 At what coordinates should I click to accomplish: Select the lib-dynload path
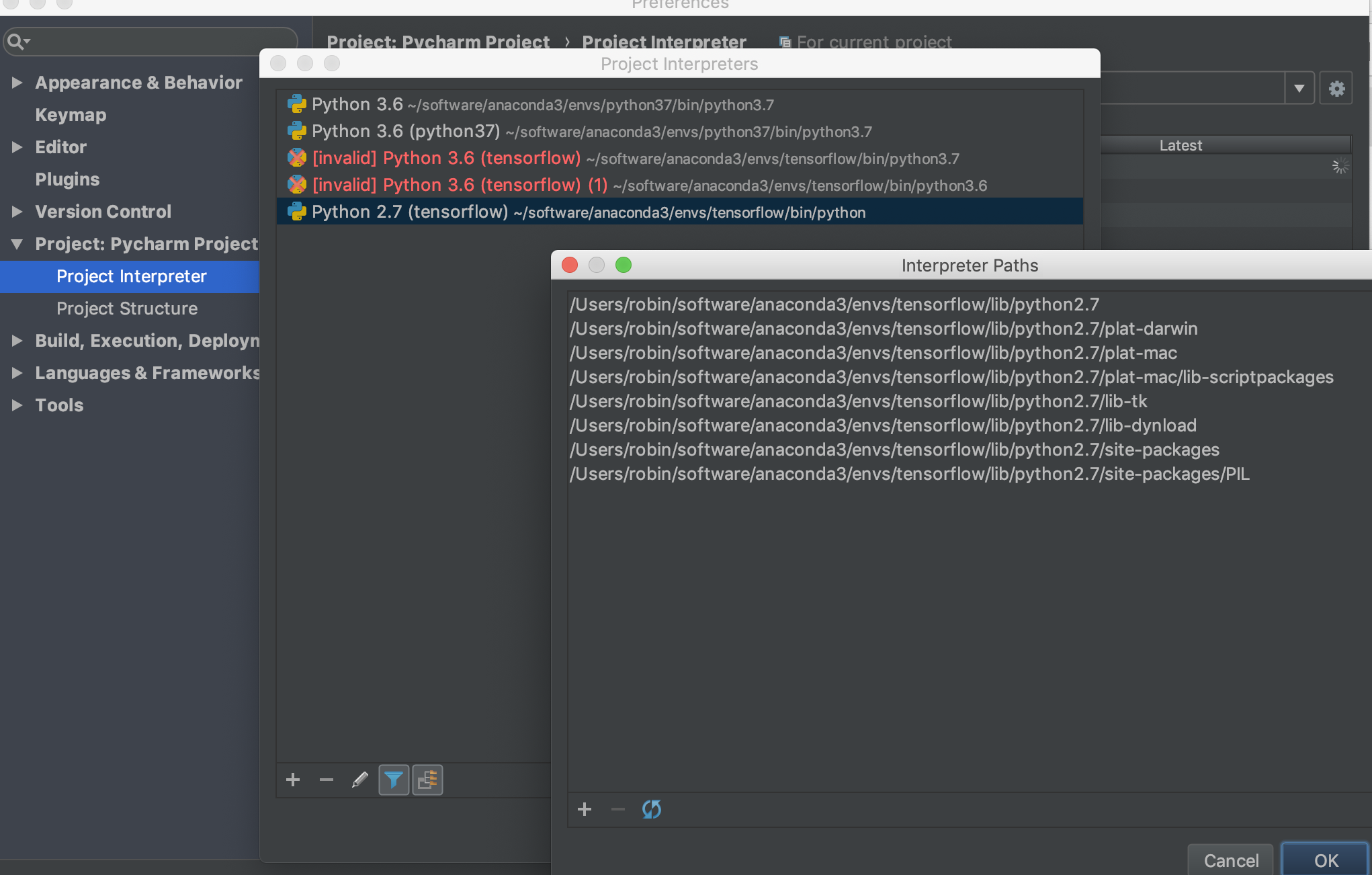coord(883,425)
